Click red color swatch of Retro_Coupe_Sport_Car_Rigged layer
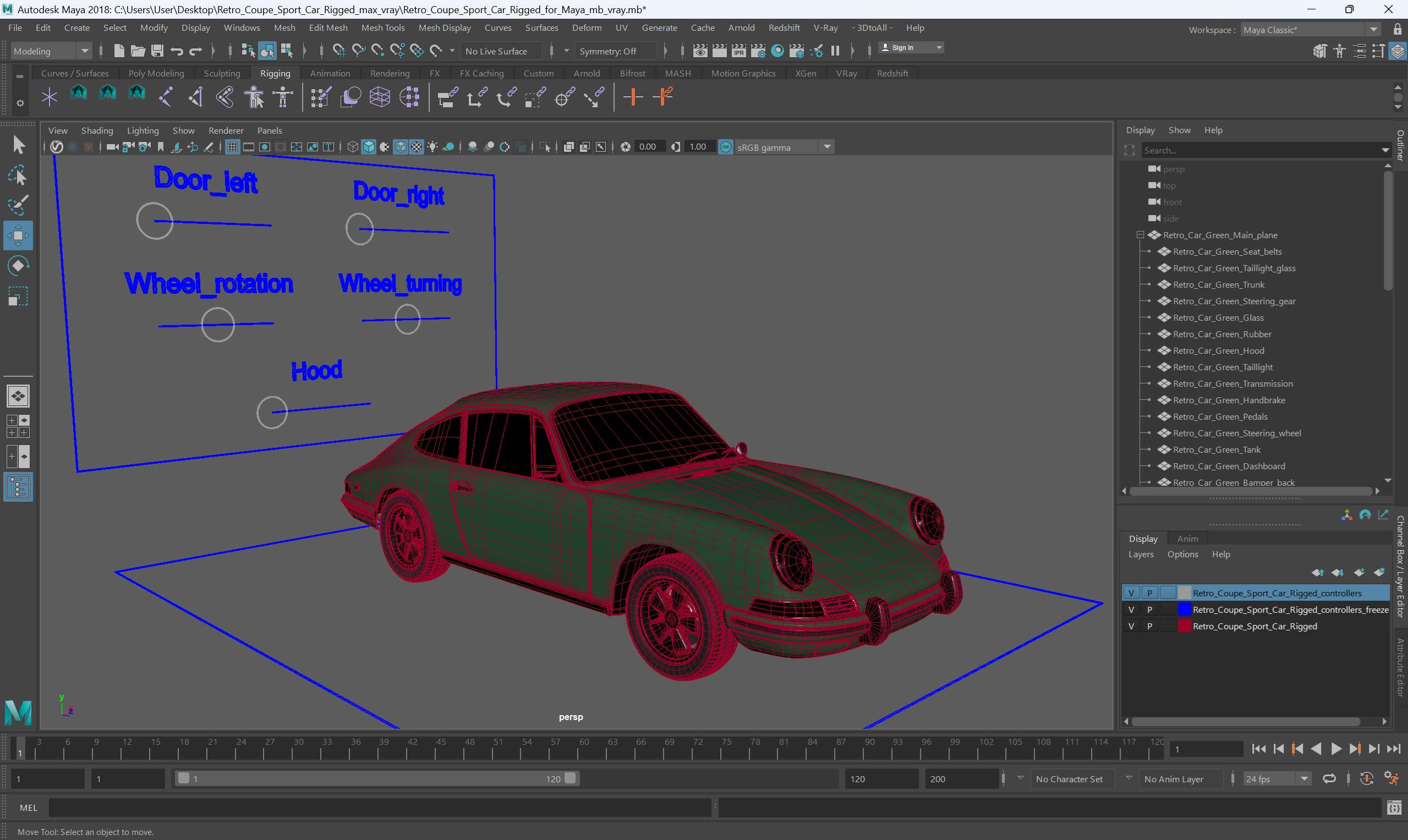Screen dimensions: 1408x840 1185,626
